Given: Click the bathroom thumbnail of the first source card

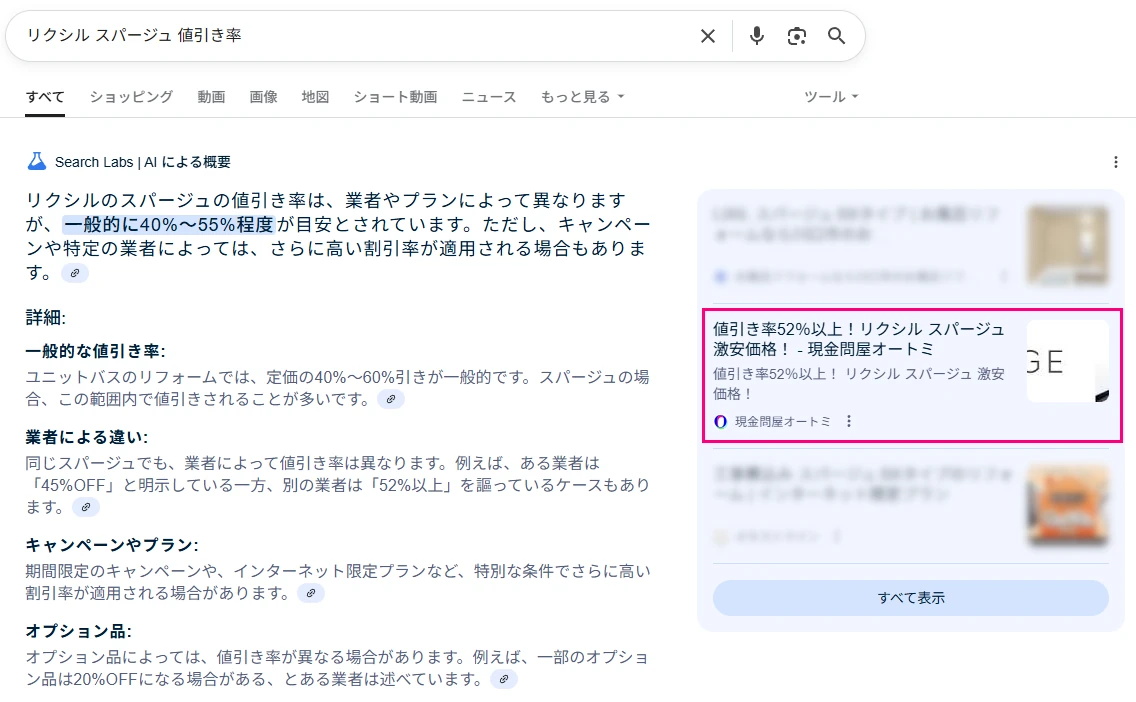Looking at the screenshot, I should 1068,246.
